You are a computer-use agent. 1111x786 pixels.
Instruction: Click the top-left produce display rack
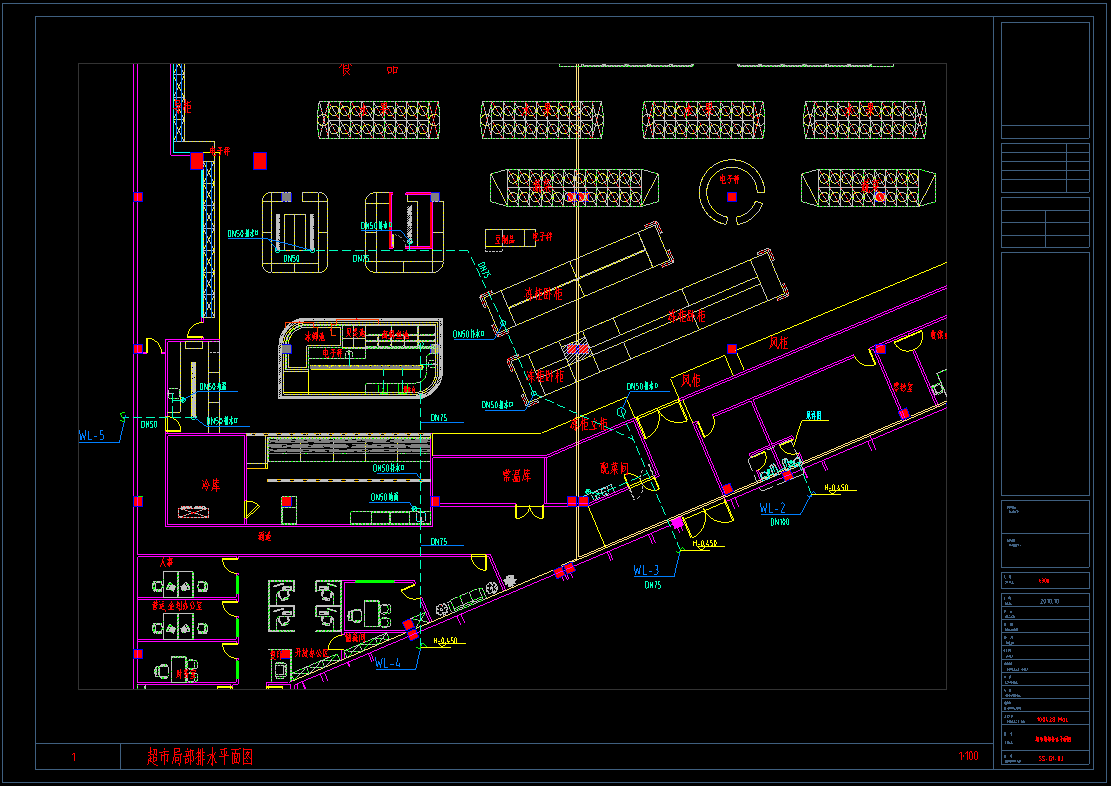pos(380,120)
